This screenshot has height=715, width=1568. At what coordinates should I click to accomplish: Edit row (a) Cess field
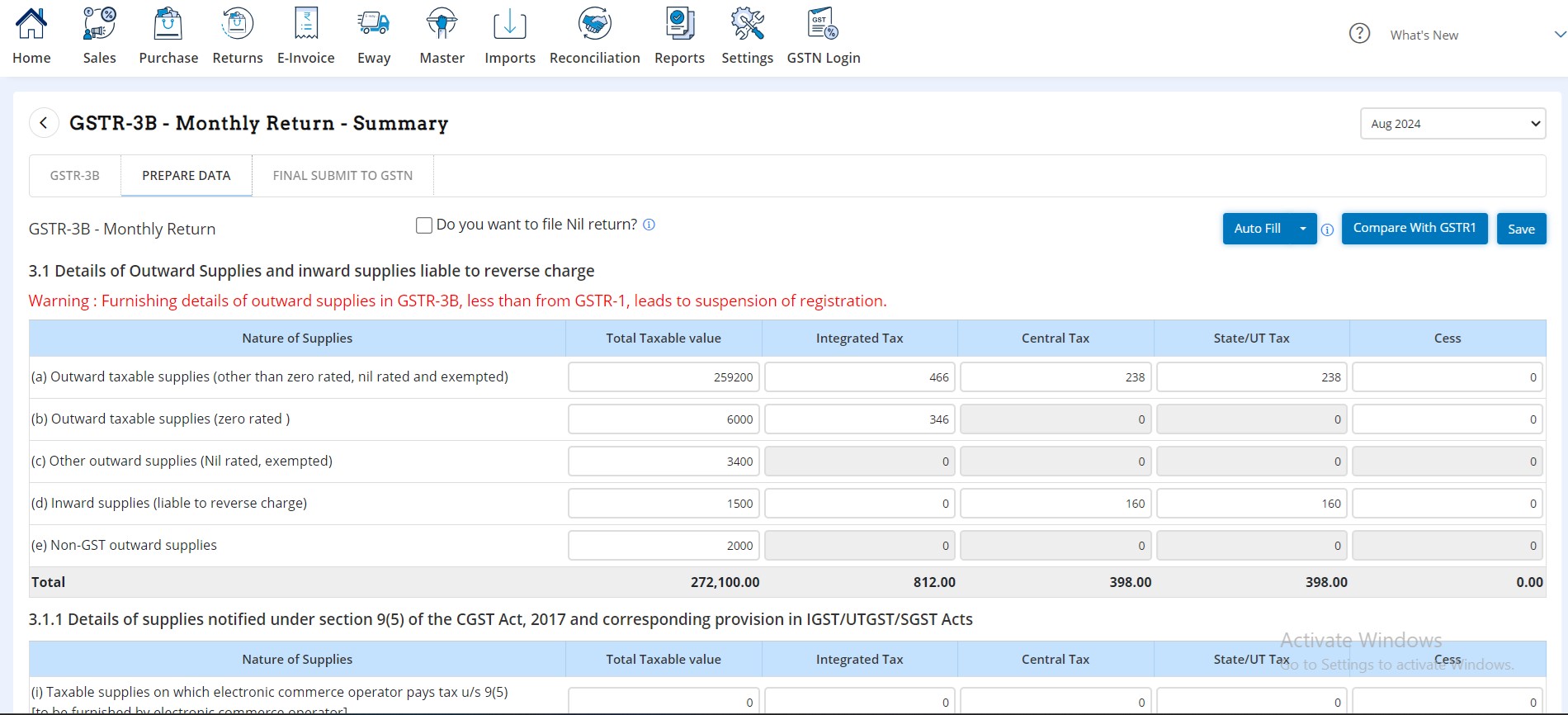pyautogui.click(x=1448, y=377)
